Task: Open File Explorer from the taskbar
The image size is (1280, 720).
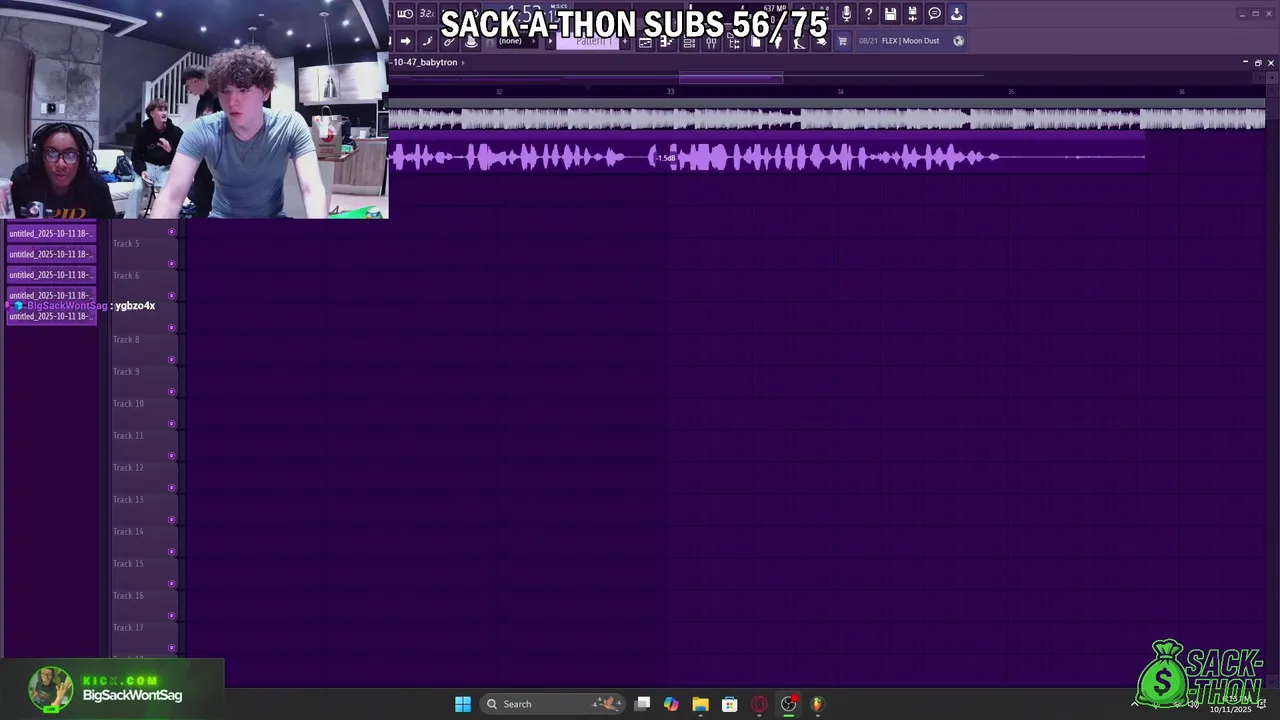Action: coord(700,704)
